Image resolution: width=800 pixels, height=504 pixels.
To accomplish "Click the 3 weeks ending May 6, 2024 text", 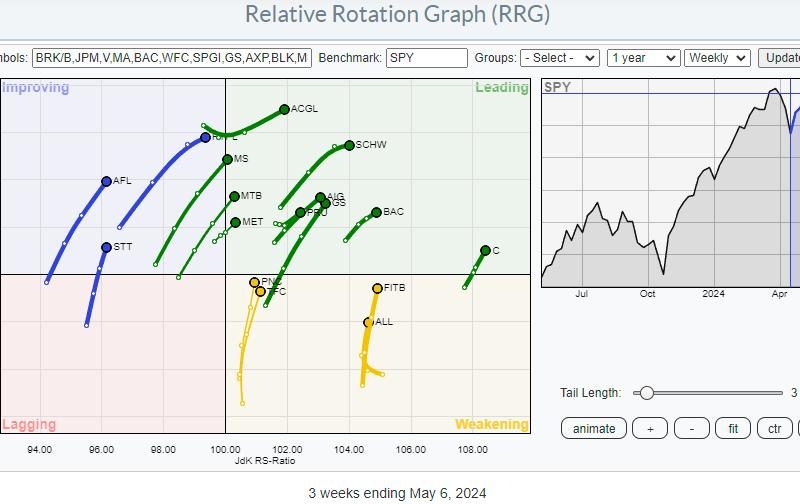I will click(397, 493).
